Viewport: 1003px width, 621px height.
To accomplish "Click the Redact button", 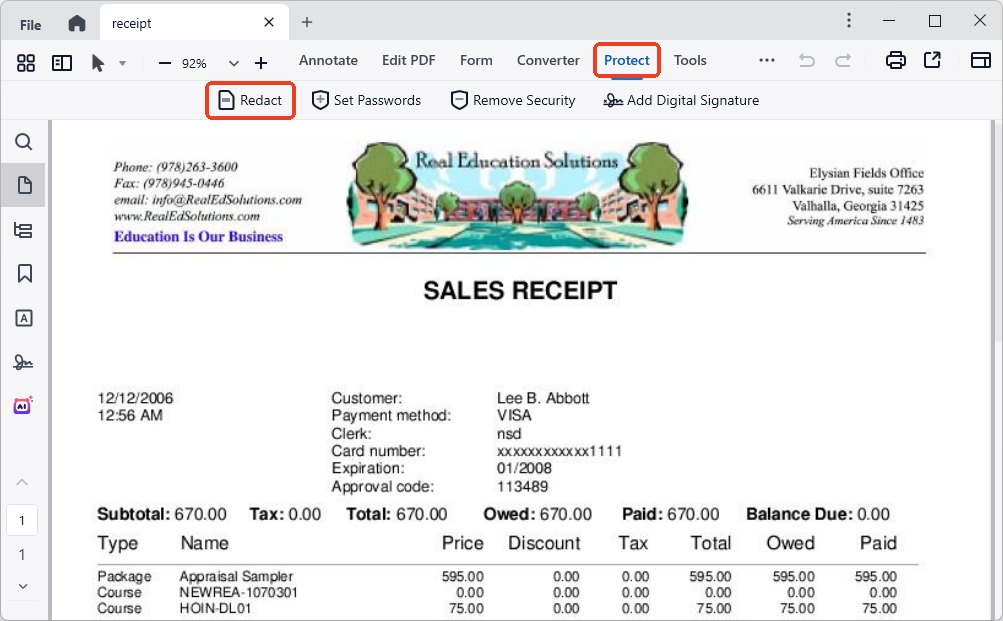I will click(x=250, y=100).
